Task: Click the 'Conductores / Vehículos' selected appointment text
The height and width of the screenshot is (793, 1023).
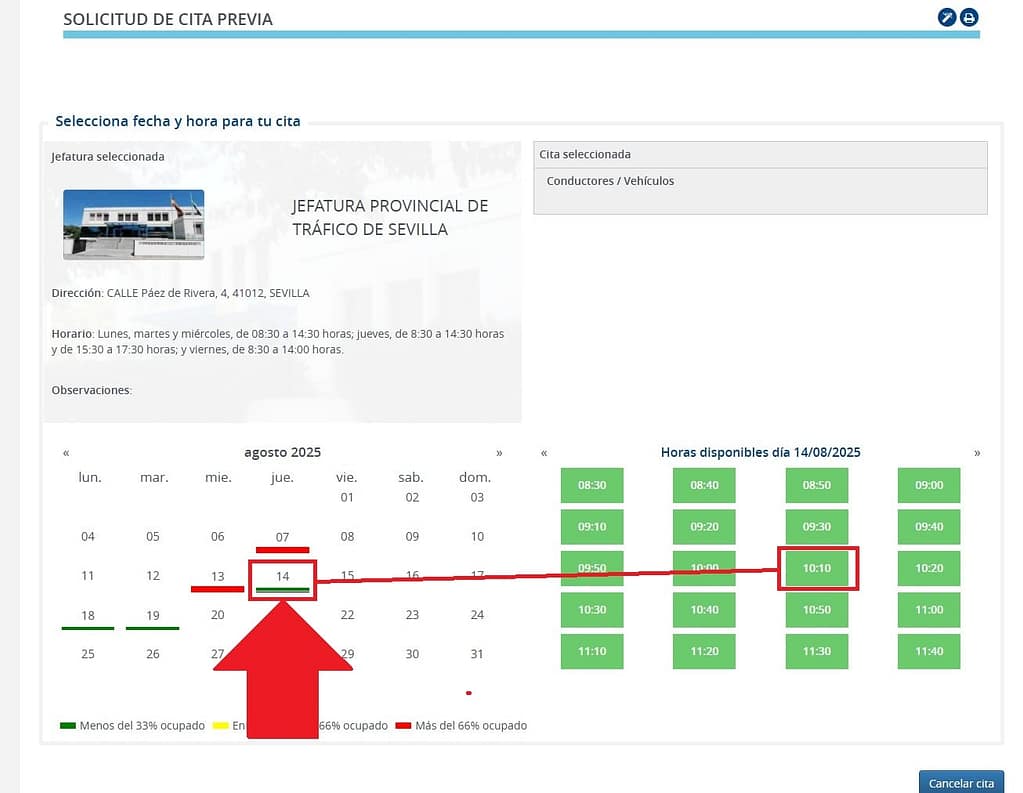Action: pos(610,181)
